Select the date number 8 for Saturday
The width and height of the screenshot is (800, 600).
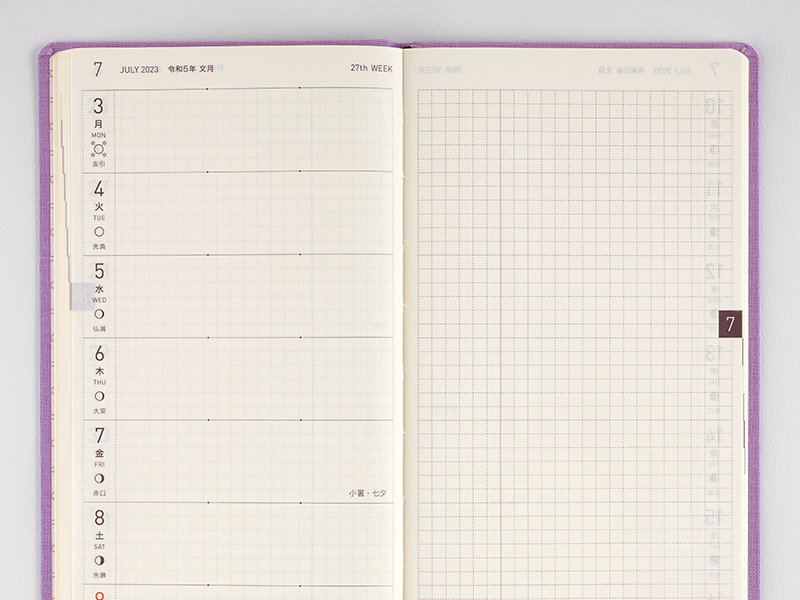click(99, 519)
